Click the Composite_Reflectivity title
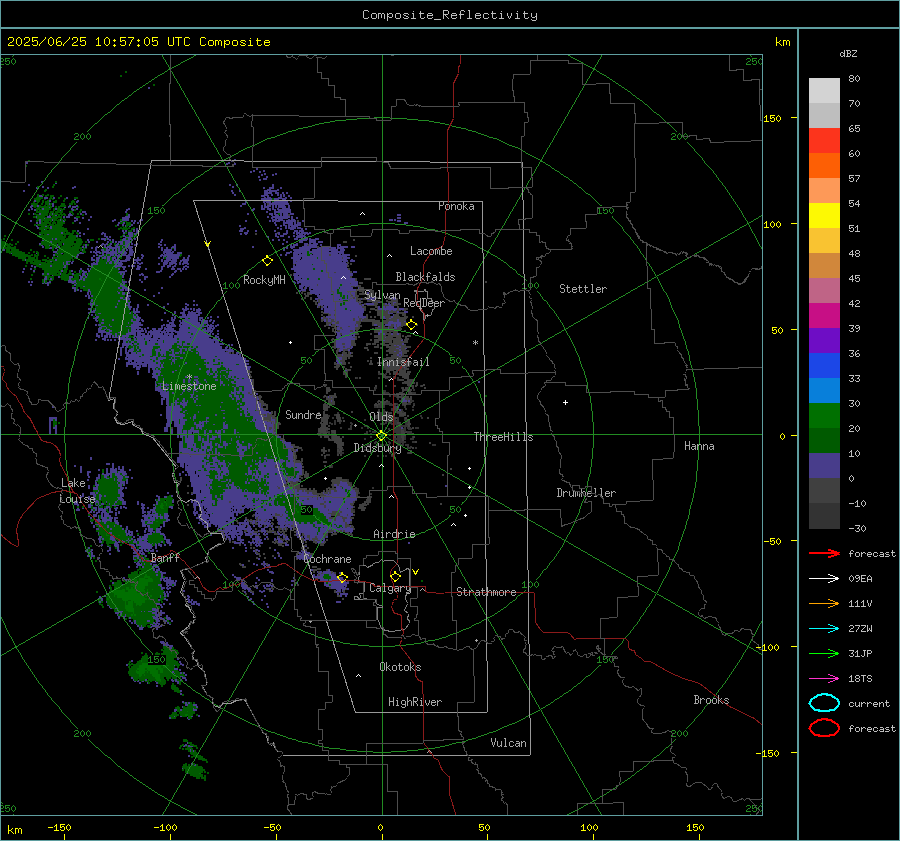Viewport: 900px width, 841px height. coord(449,15)
